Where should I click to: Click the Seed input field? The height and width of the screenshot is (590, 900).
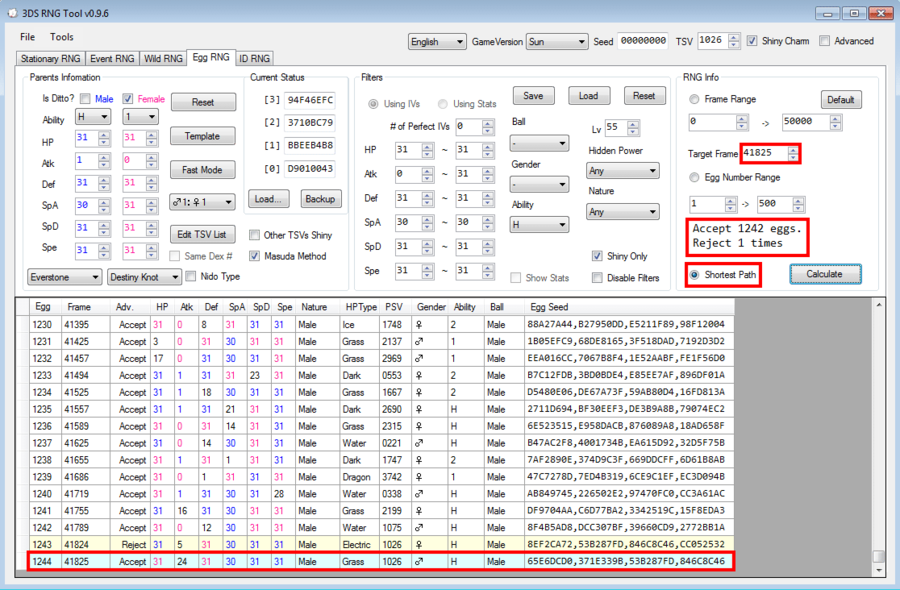(643, 41)
